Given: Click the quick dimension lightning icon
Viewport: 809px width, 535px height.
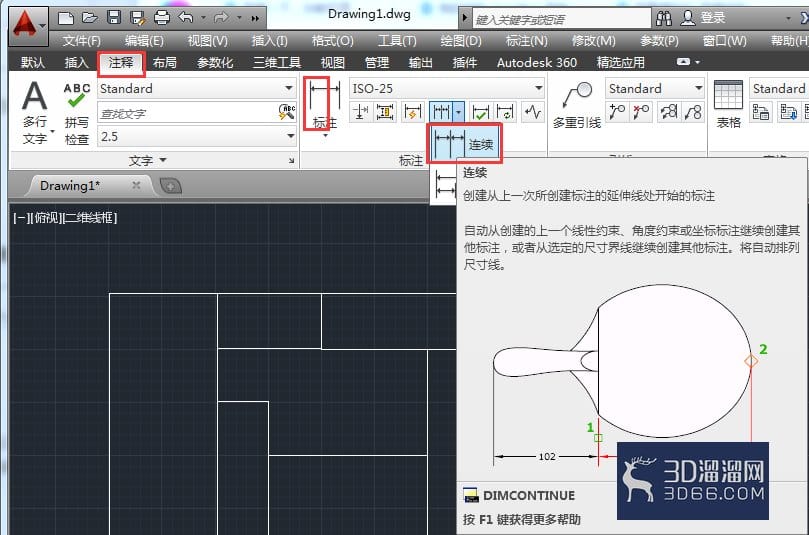Looking at the screenshot, I should tap(413, 111).
